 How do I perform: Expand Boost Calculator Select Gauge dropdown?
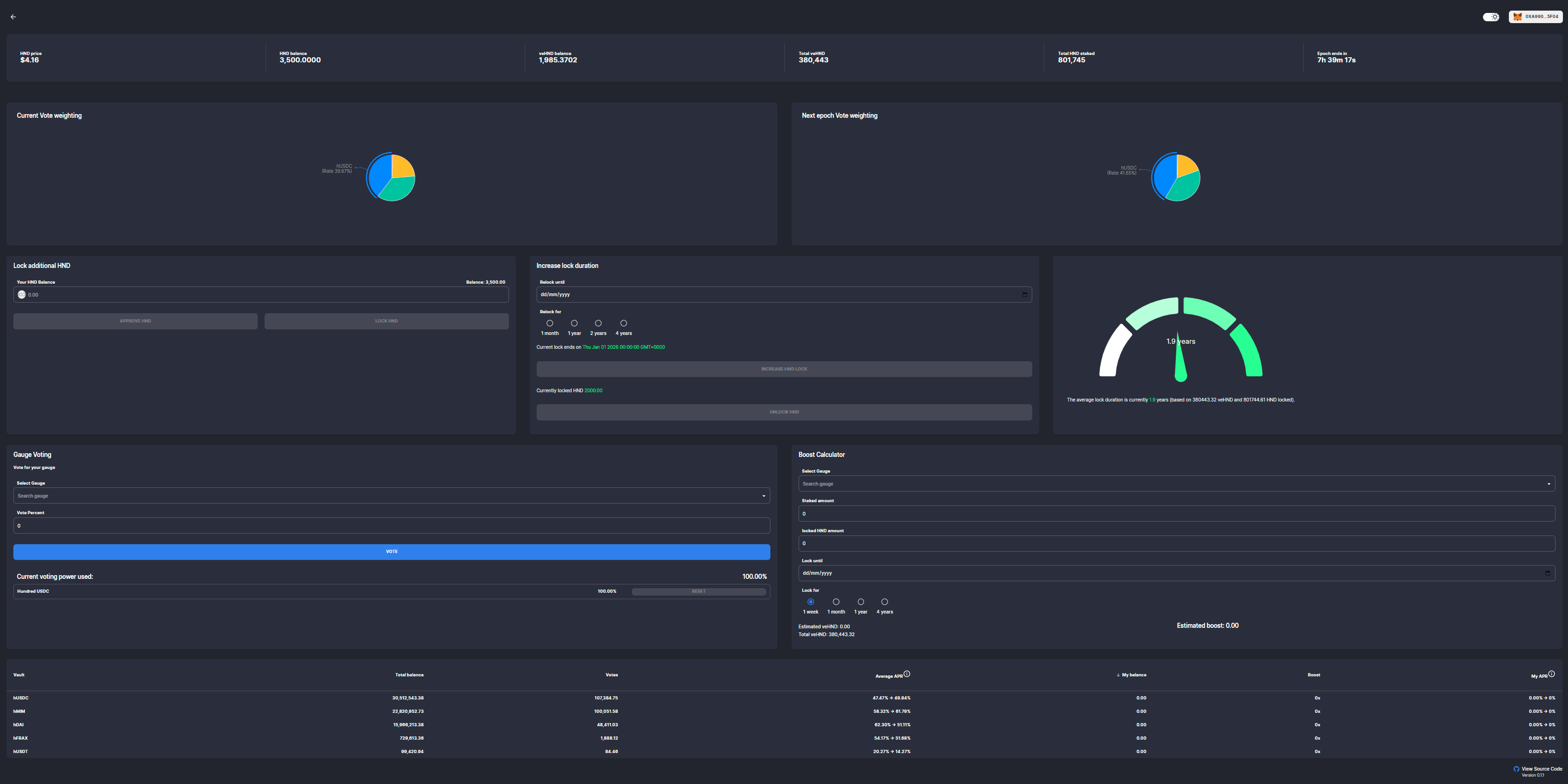tap(1549, 484)
